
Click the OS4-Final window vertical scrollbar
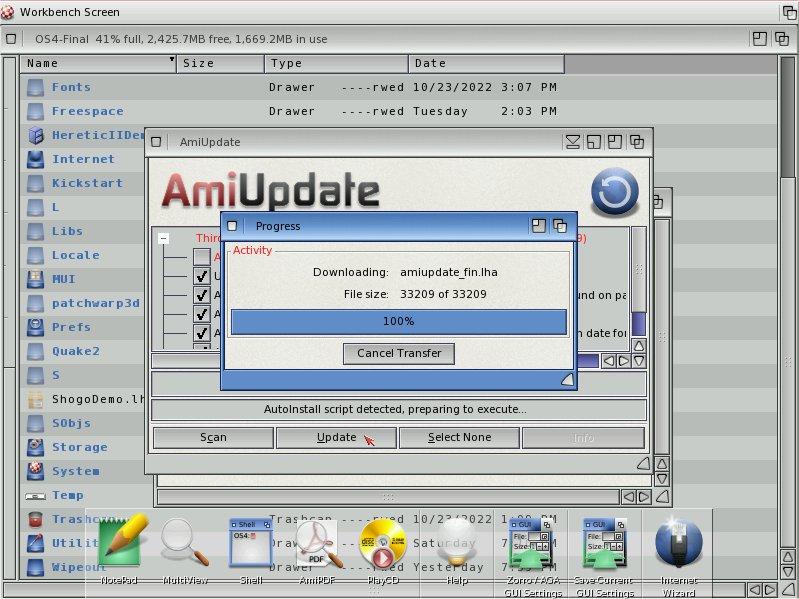coord(787,301)
